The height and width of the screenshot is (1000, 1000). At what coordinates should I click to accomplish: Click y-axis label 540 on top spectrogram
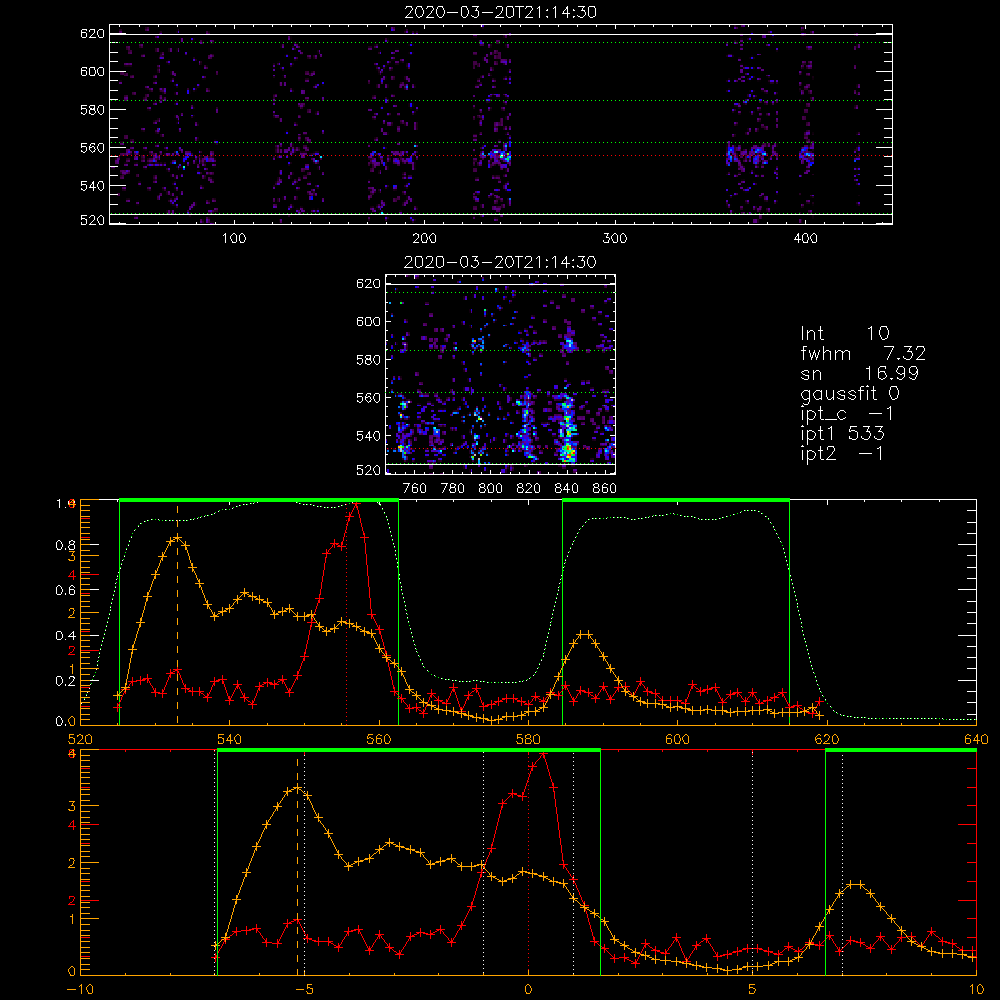click(92, 186)
